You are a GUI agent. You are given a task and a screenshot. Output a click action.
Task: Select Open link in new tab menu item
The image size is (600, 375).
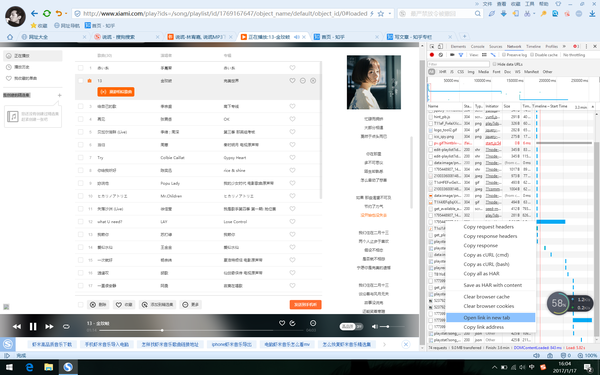pyautogui.click(x=491, y=318)
